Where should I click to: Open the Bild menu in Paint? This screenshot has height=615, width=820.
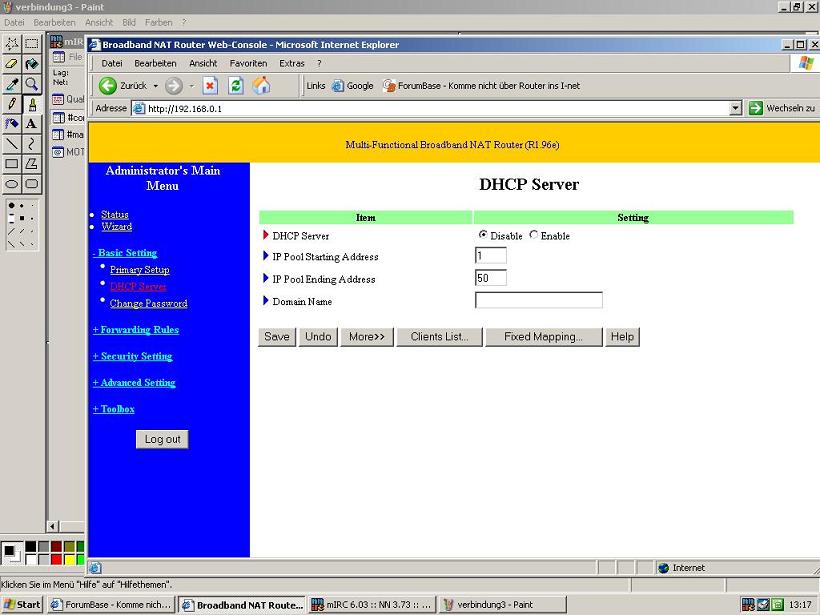click(129, 22)
